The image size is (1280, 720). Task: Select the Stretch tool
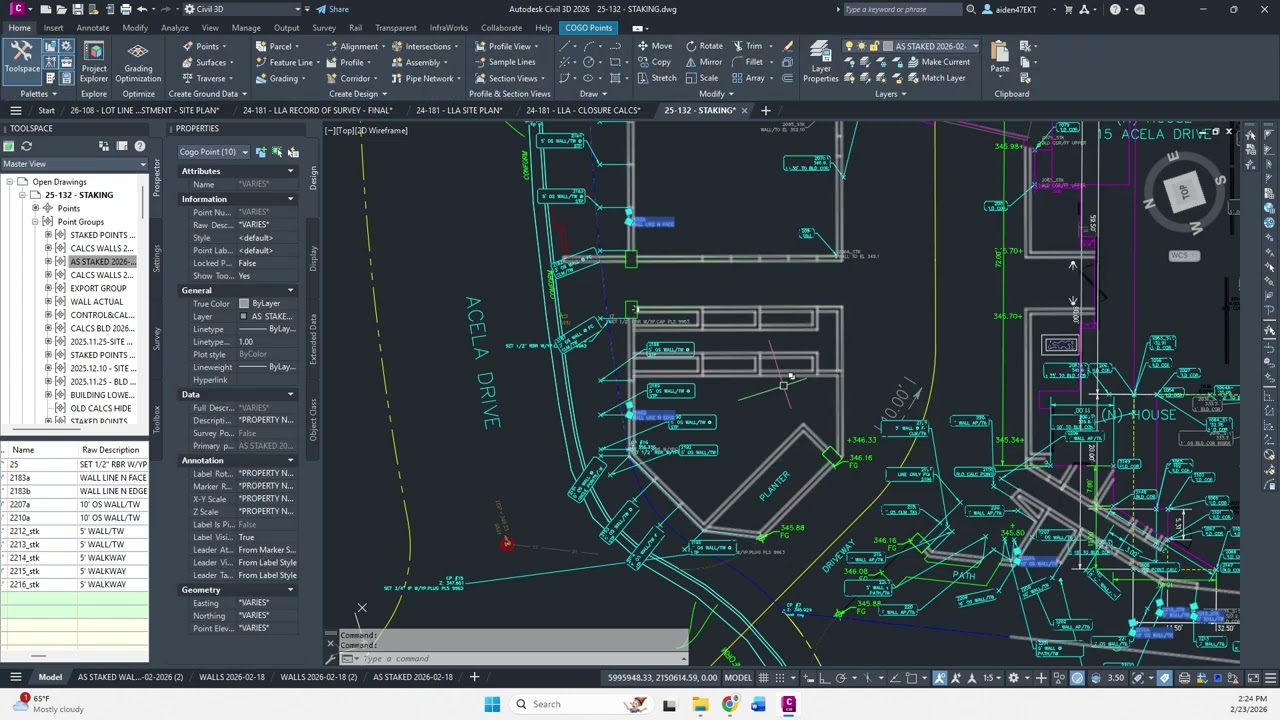pyautogui.click(x=656, y=78)
